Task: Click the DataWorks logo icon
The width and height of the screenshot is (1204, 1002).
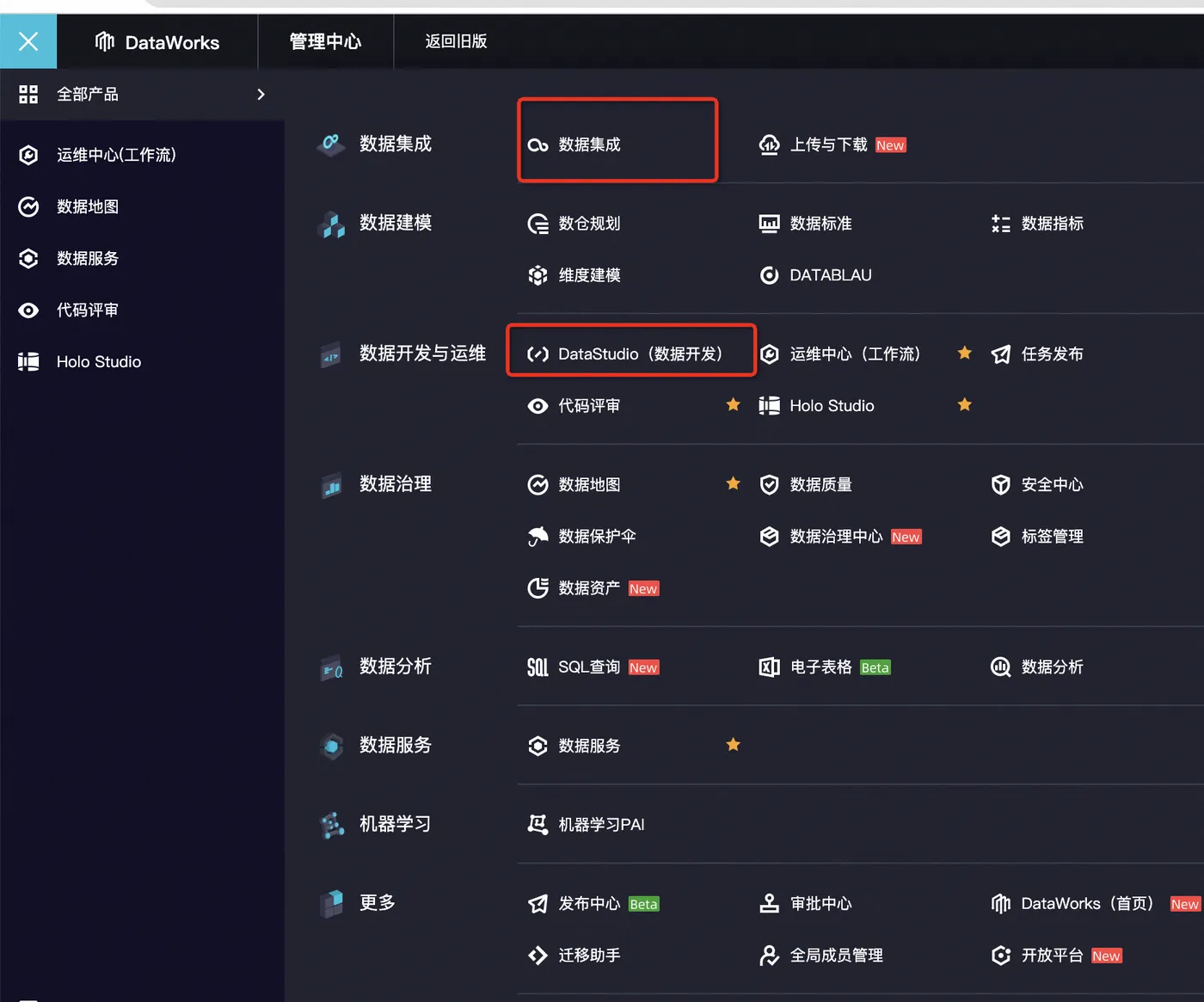Action: click(x=105, y=41)
